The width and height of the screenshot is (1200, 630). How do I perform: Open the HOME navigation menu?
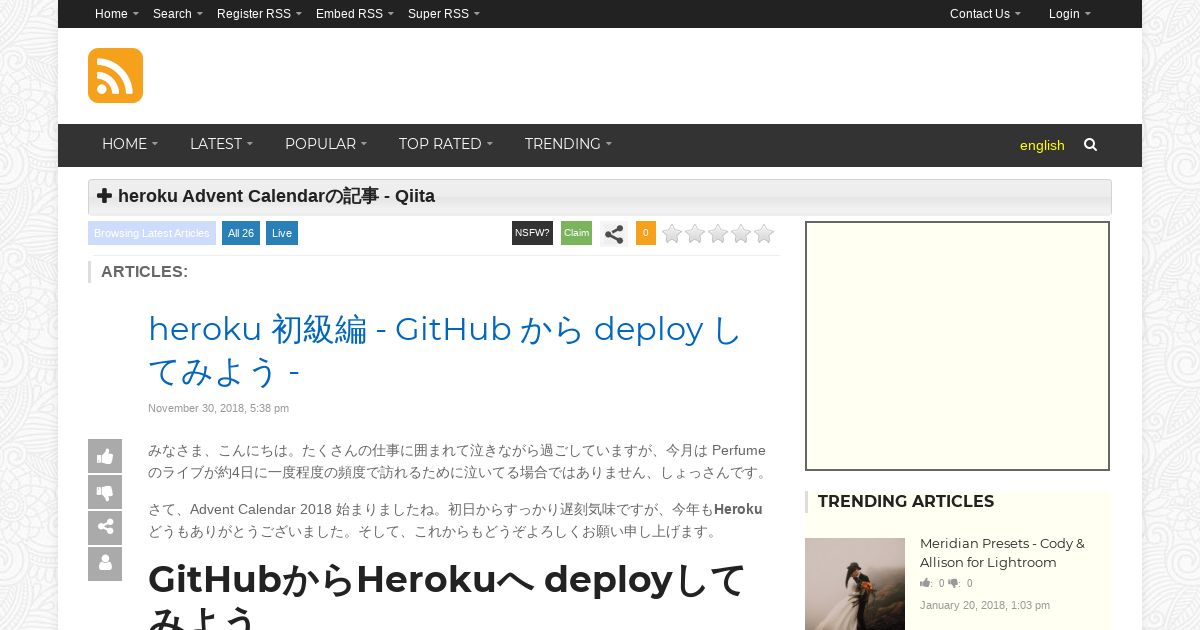130,144
